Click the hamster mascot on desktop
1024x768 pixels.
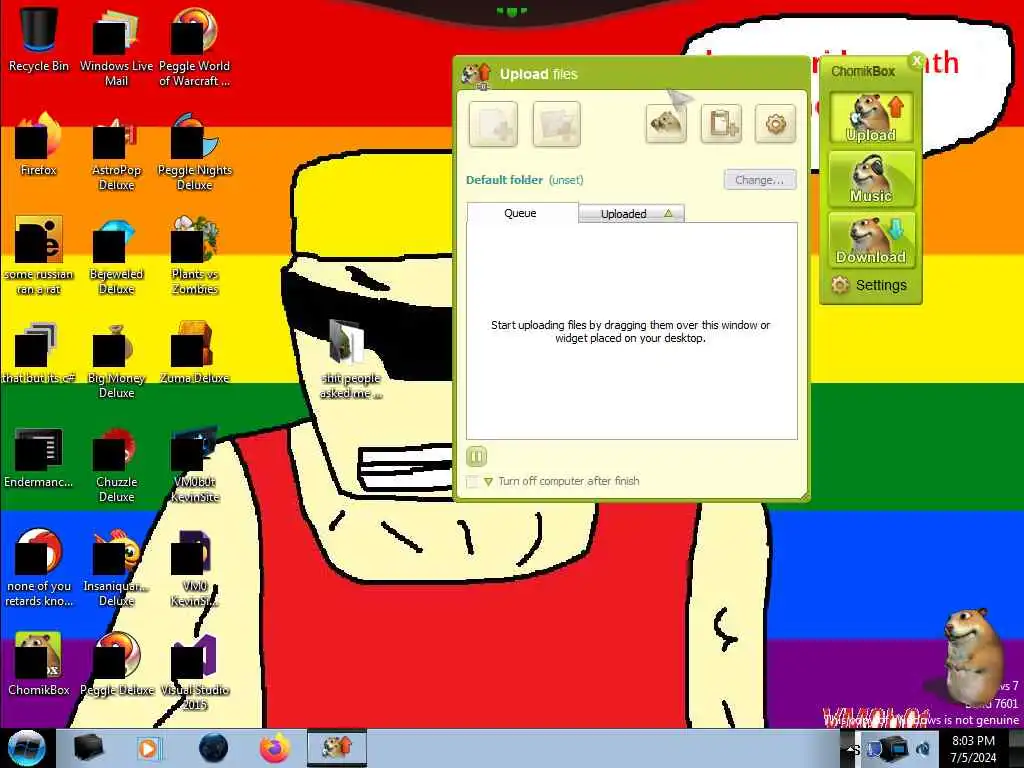[972, 656]
